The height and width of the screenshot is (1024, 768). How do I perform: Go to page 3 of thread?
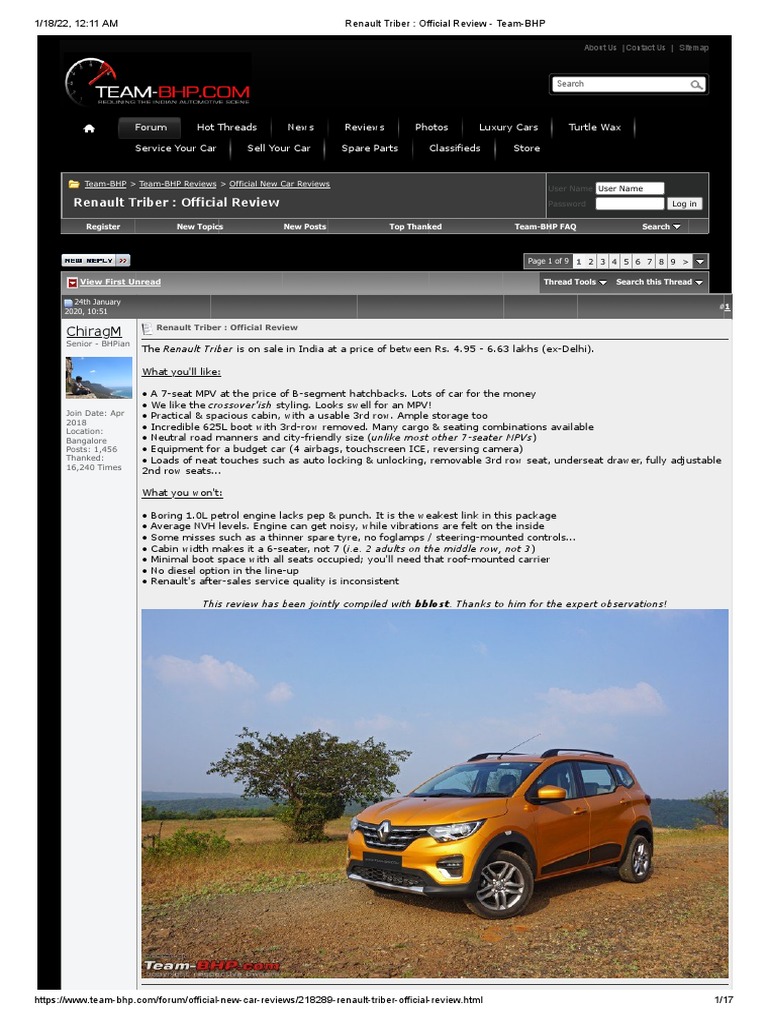[x=602, y=262]
